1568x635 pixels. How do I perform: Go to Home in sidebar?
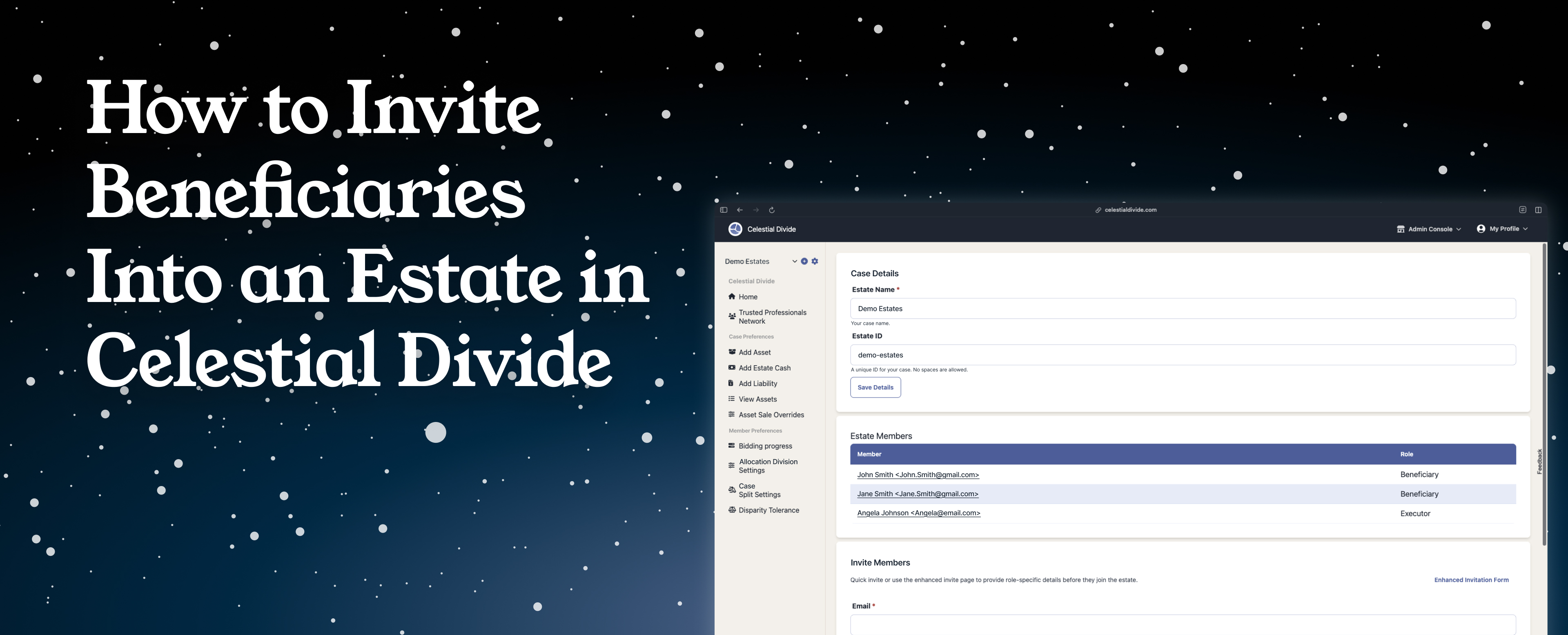(748, 297)
